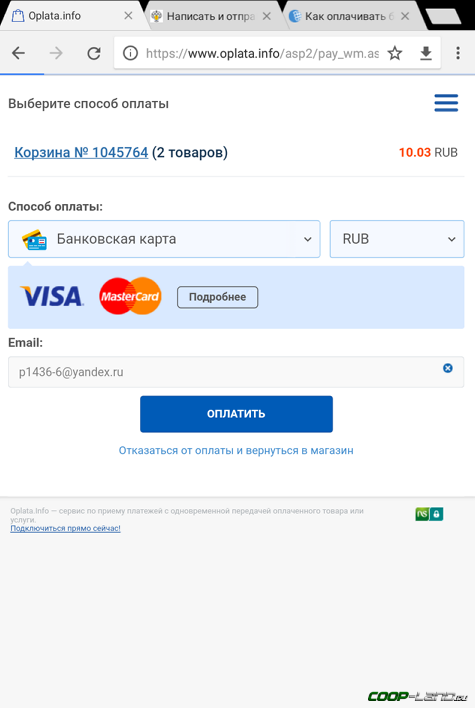Clear email field with X icon
This screenshot has width=475, height=708.
447,368
